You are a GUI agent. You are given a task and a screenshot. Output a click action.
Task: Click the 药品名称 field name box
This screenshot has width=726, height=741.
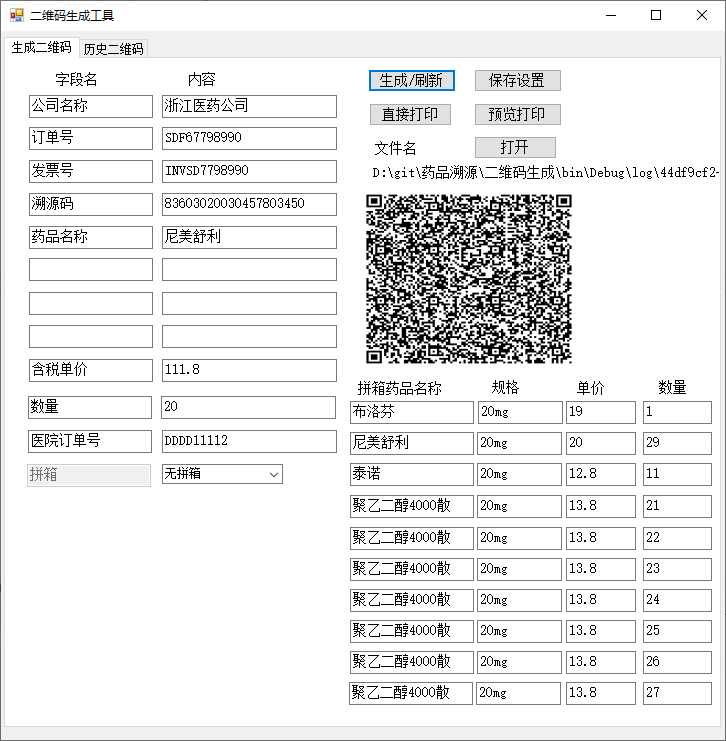pyautogui.click(x=91, y=237)
